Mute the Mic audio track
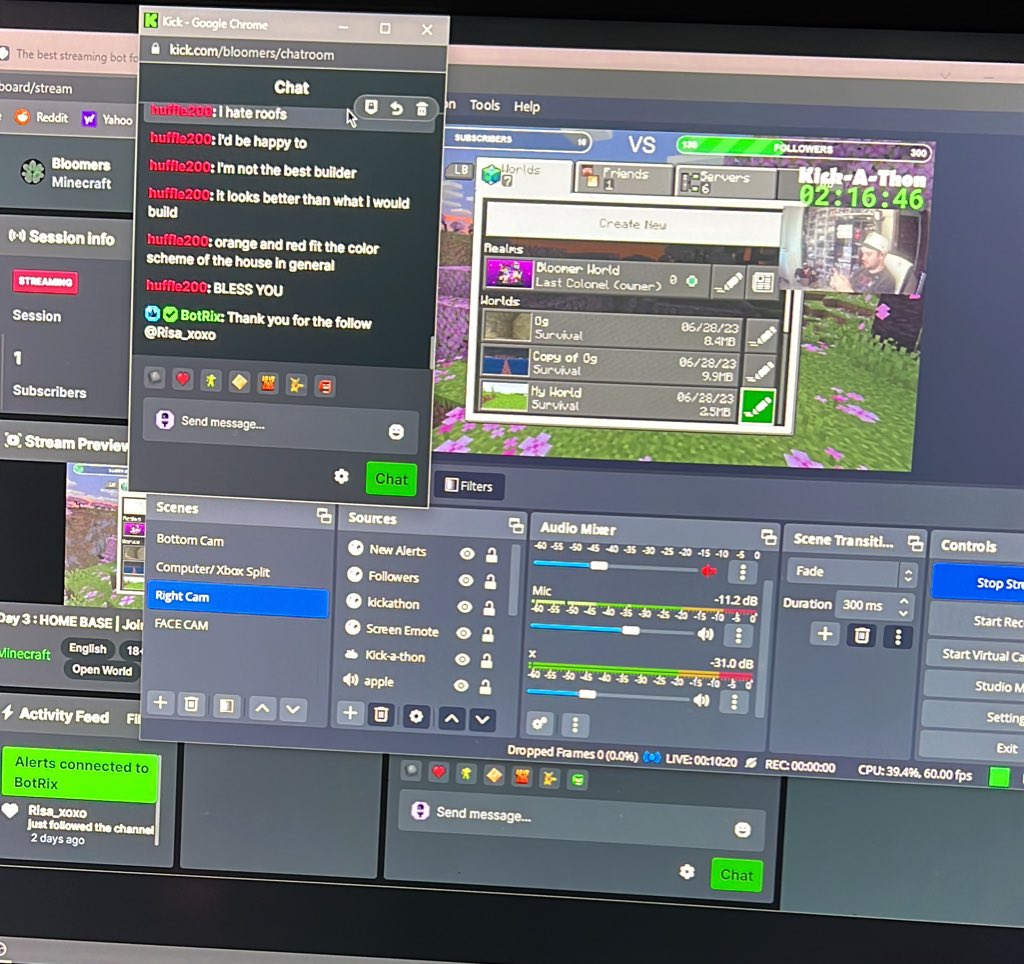1024x964 pixels. pos(705,634)
